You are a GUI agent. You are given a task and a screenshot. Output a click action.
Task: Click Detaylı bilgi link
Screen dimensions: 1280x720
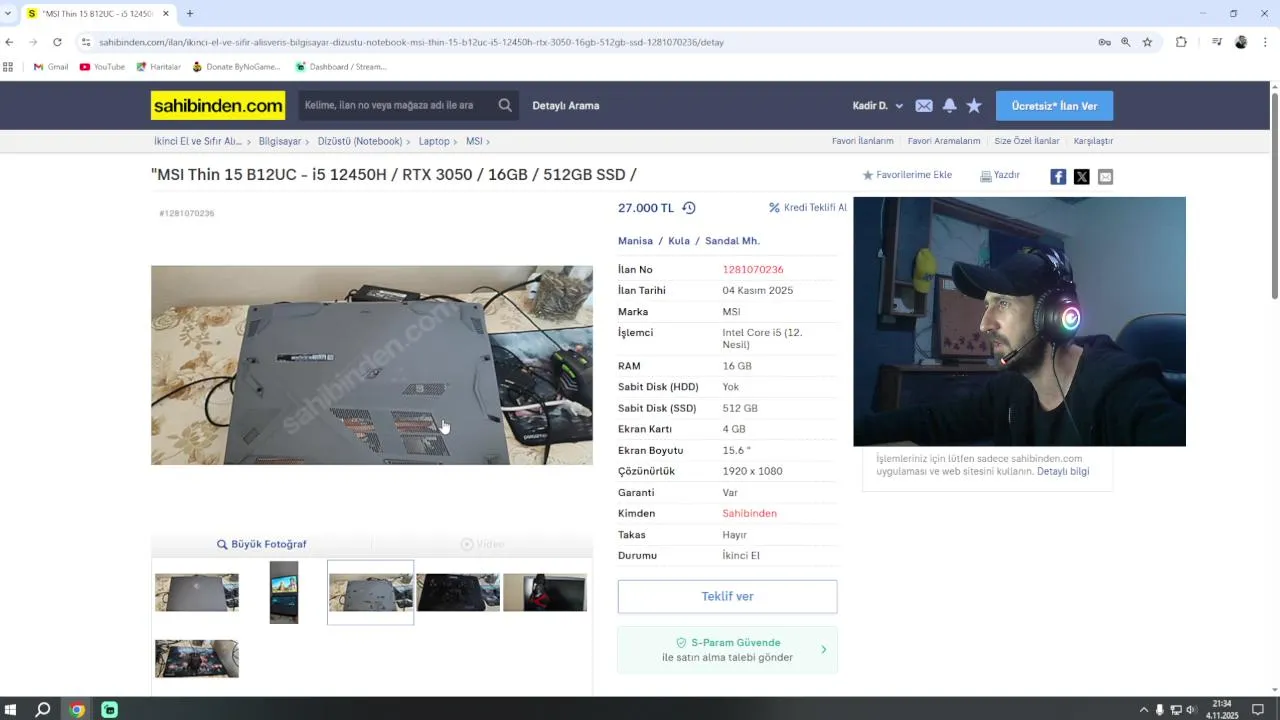(x=1063, y=471)
